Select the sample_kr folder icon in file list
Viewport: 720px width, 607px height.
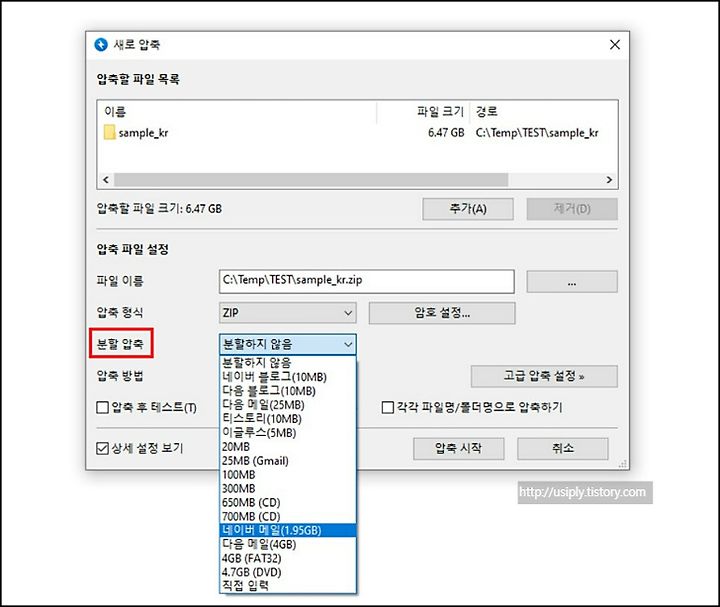point(109,132)
